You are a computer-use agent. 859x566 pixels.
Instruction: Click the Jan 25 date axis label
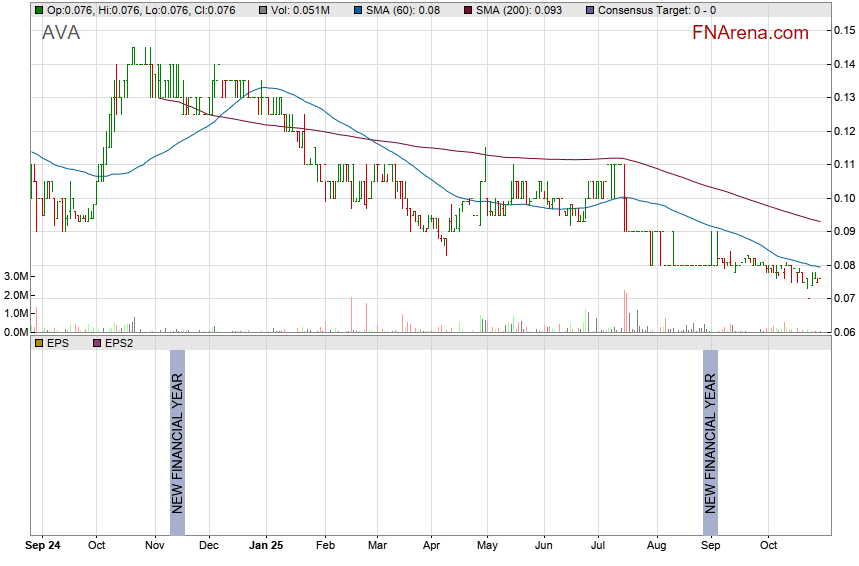point(266,547)
